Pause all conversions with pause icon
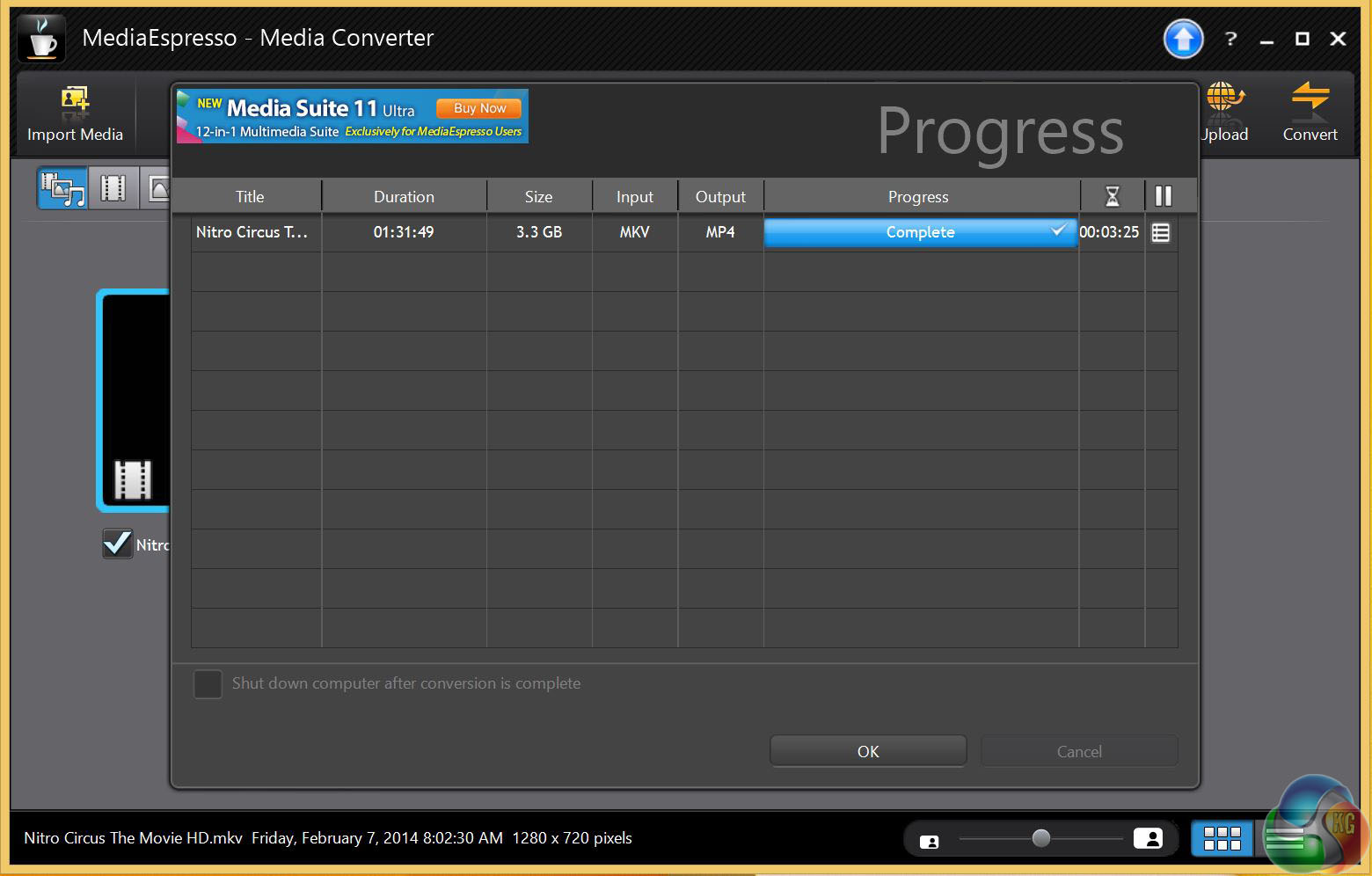This screenshot has height=876, width=1372. click(1163, 196)
